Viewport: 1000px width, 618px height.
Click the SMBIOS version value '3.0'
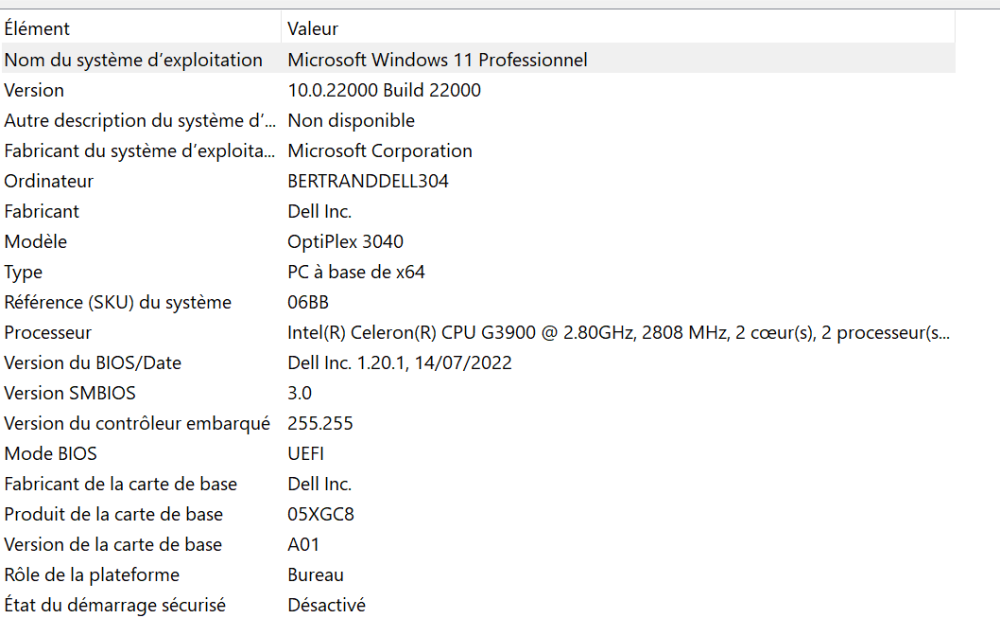tap(299, 394)
